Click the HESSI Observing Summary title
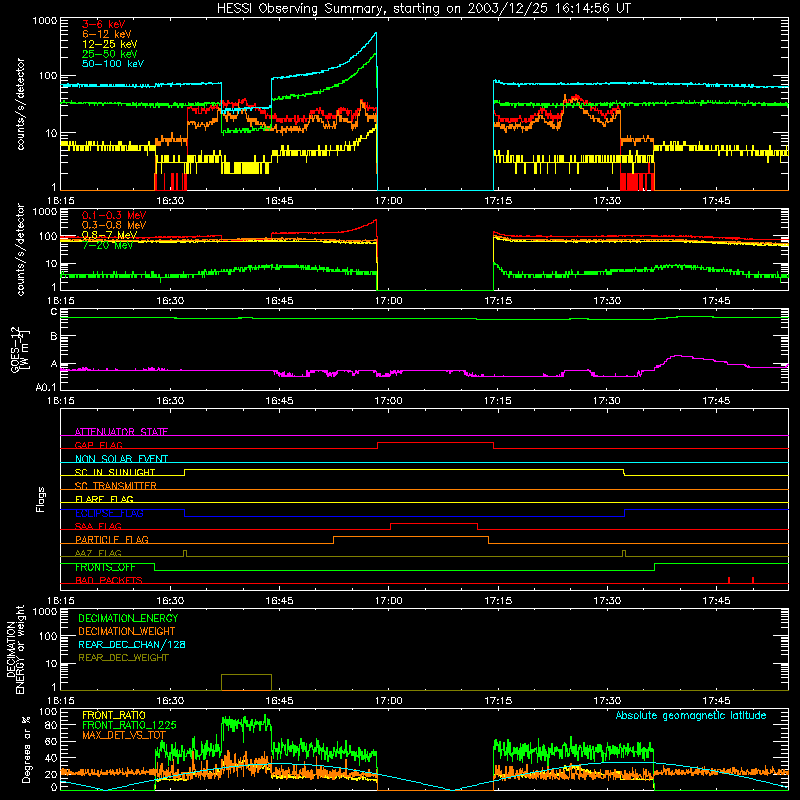Screen dimensions: 800x800 (423, 9)
